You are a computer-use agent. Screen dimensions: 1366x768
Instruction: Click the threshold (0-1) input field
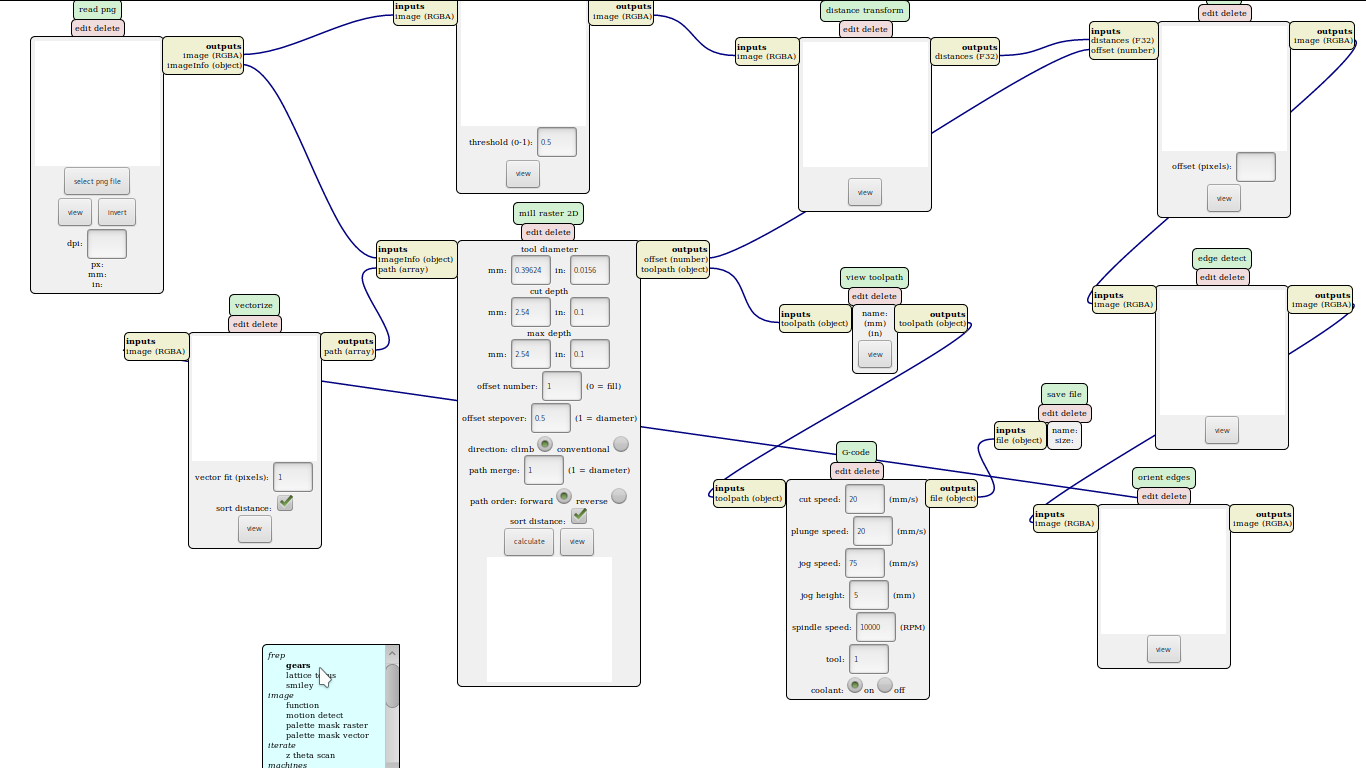(557, 142)
